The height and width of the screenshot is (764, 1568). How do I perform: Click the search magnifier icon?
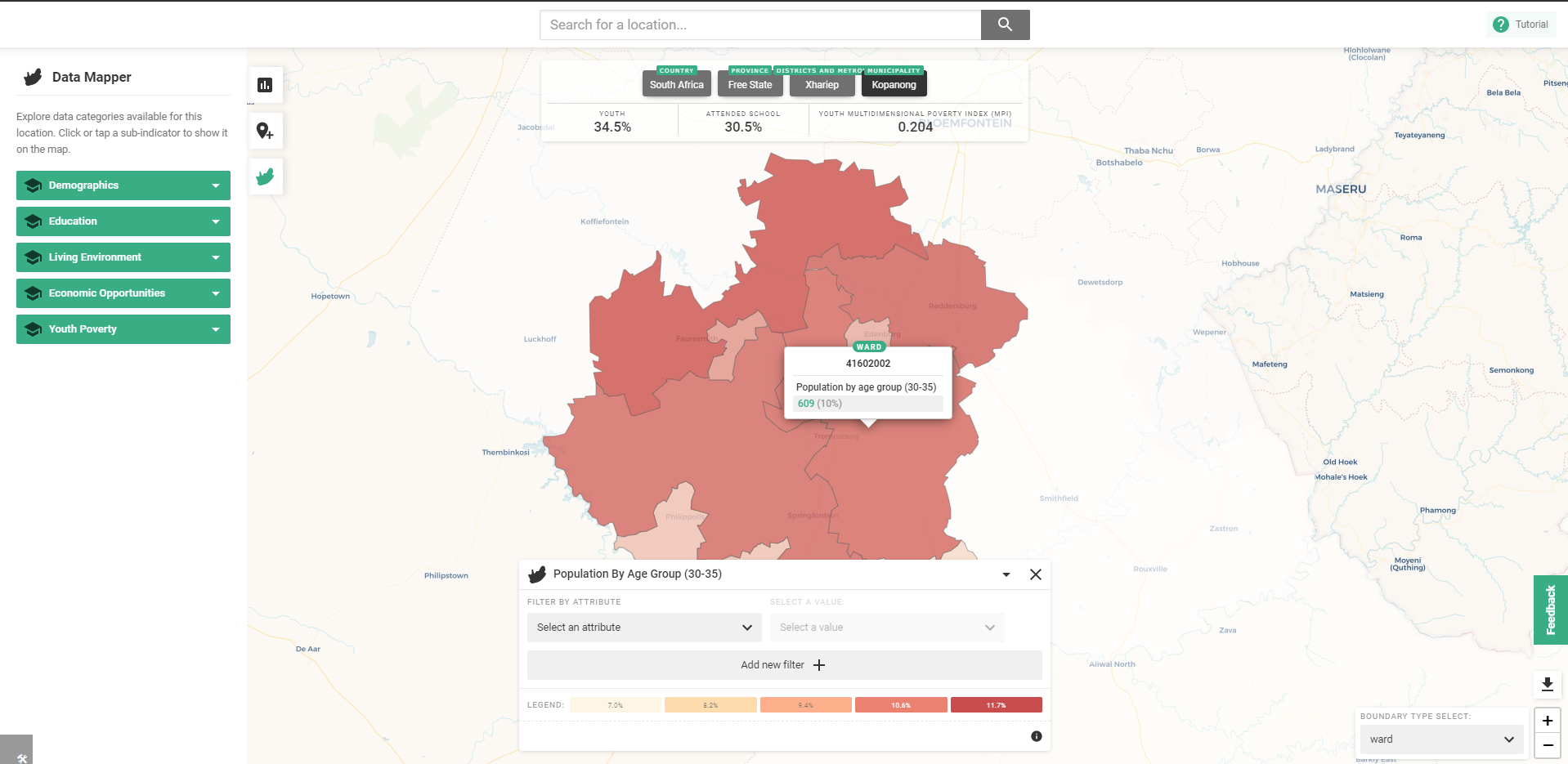(1005, 25)
